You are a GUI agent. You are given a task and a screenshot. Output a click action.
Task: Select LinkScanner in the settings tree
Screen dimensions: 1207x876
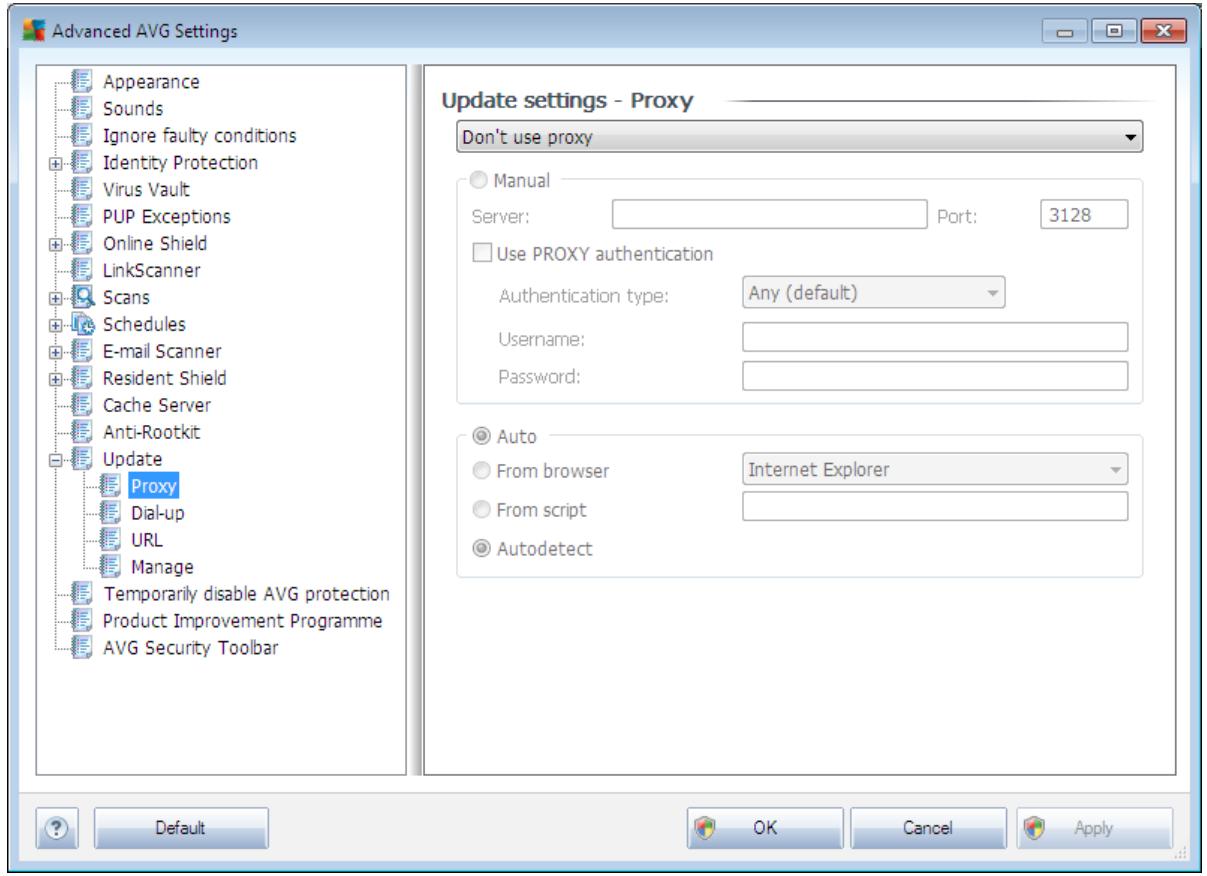coord(152,270)
